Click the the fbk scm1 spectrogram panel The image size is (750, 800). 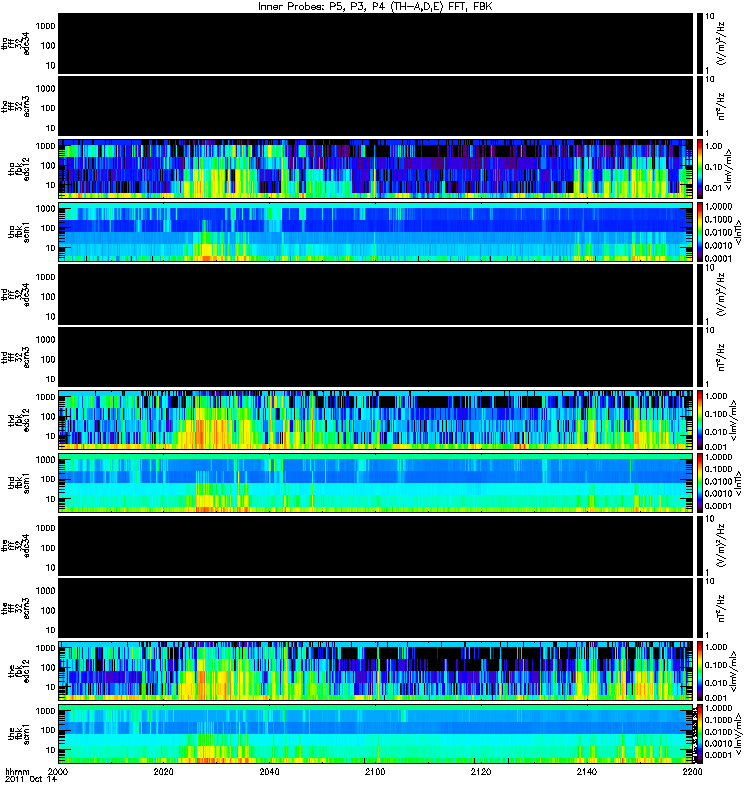(376, 734)
